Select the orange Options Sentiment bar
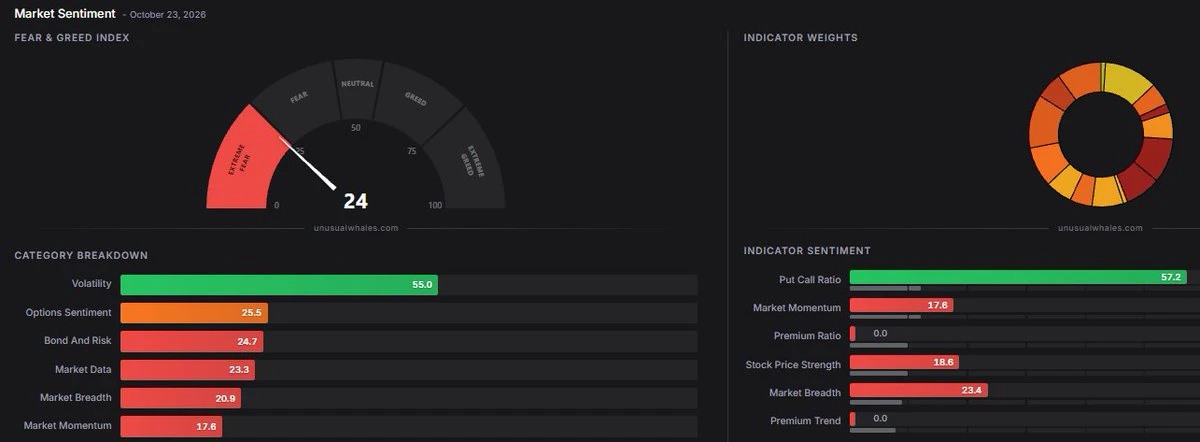The height and width of the screenshot is (442, 1200). click(x=194, y=313)
